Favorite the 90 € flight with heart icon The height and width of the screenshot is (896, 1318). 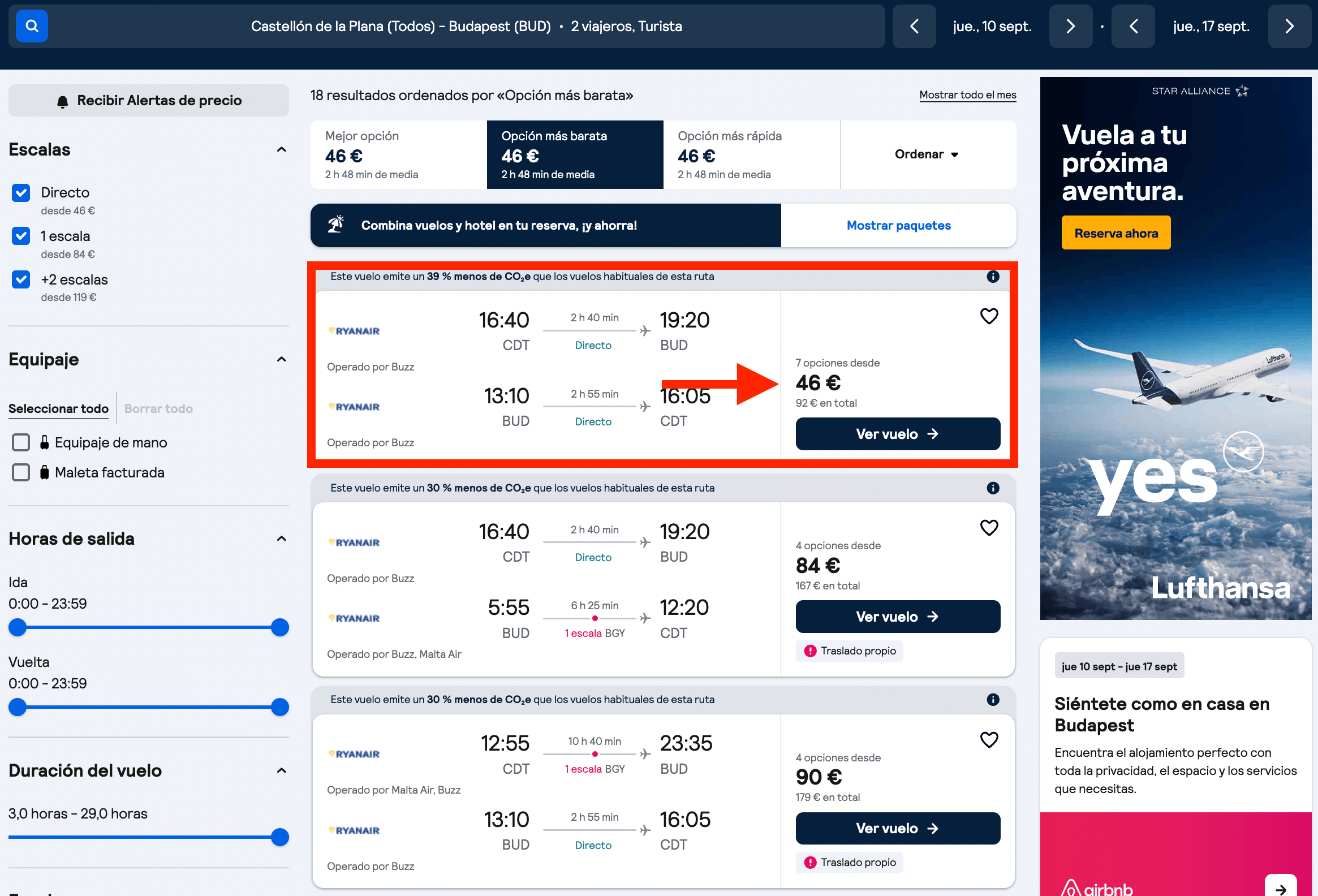[989, 739]
